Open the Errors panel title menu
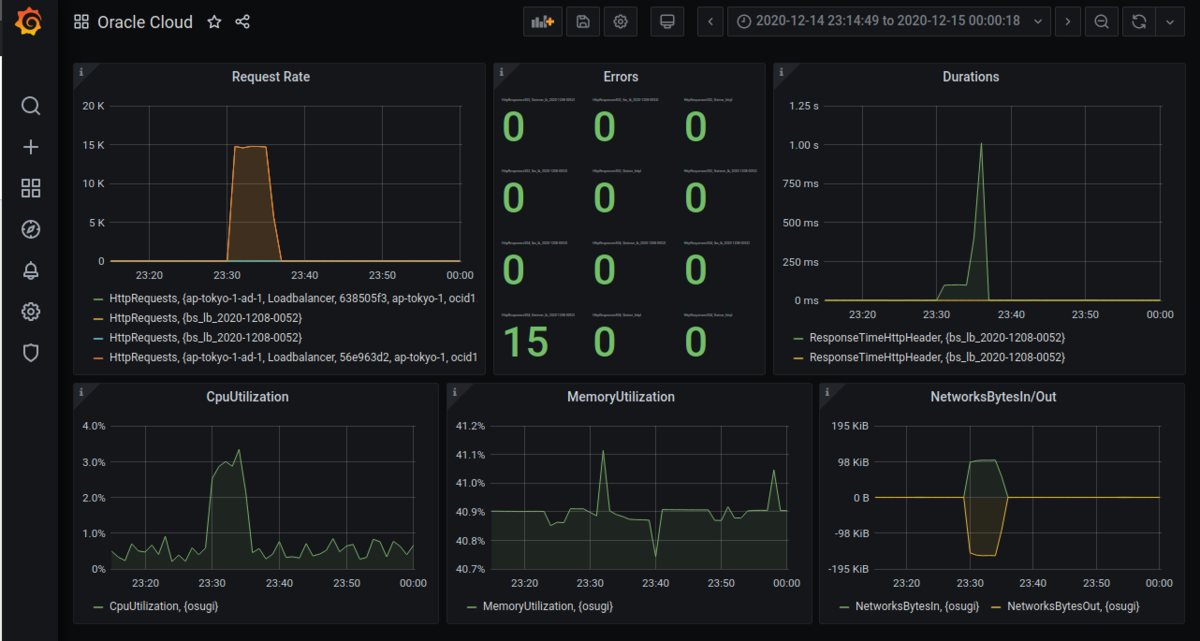1200x641 pixels. 621,77
